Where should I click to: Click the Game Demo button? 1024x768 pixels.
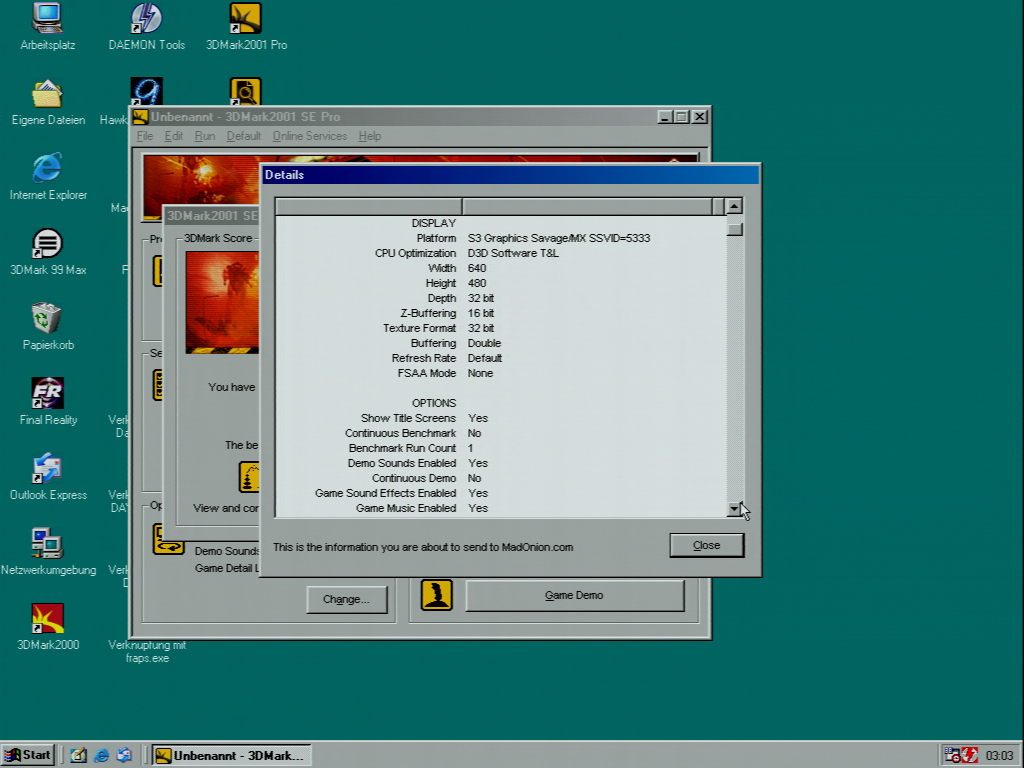click(x=574, y=595)
